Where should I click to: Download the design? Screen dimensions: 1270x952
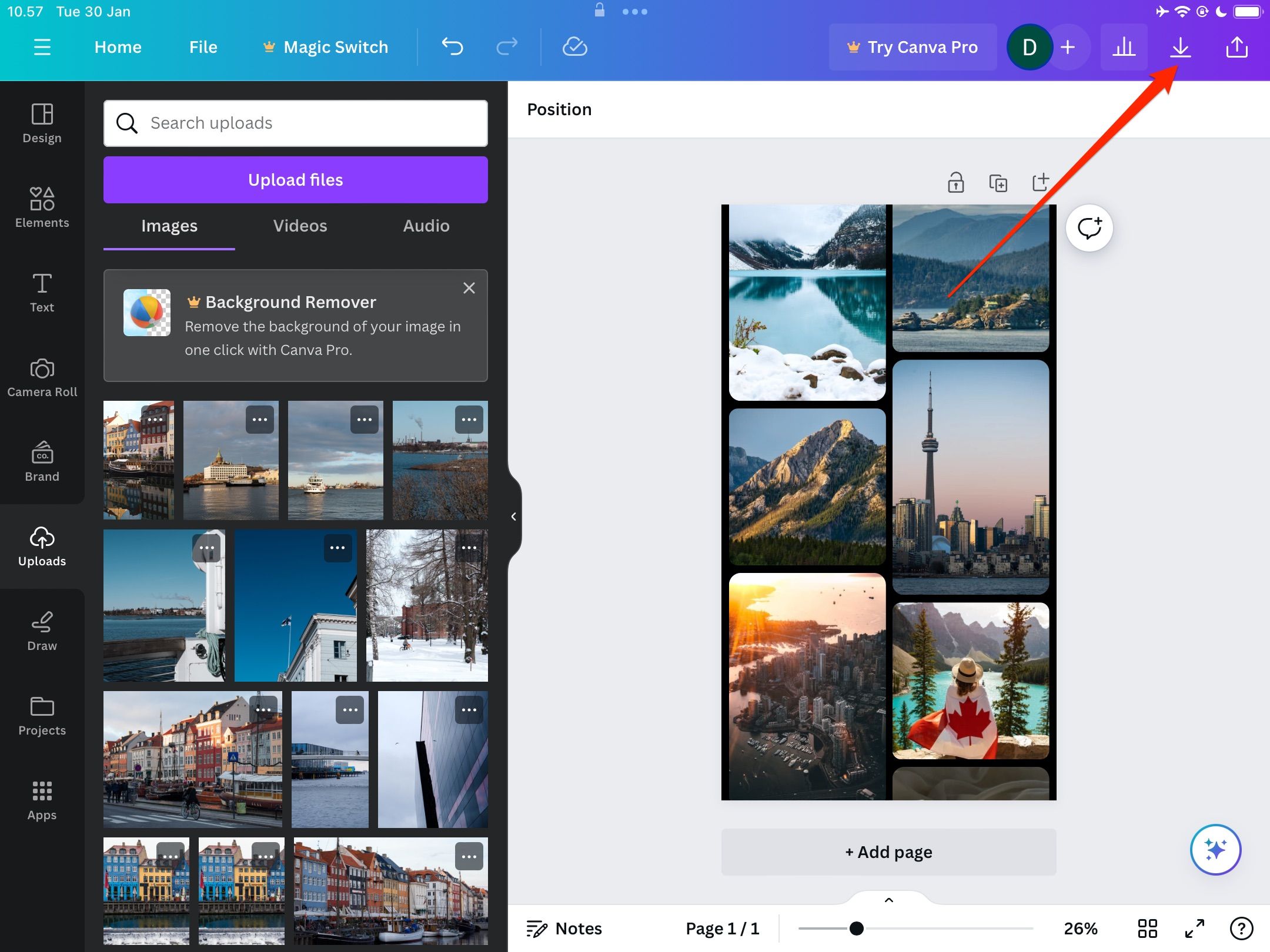tap(1180, 47)
